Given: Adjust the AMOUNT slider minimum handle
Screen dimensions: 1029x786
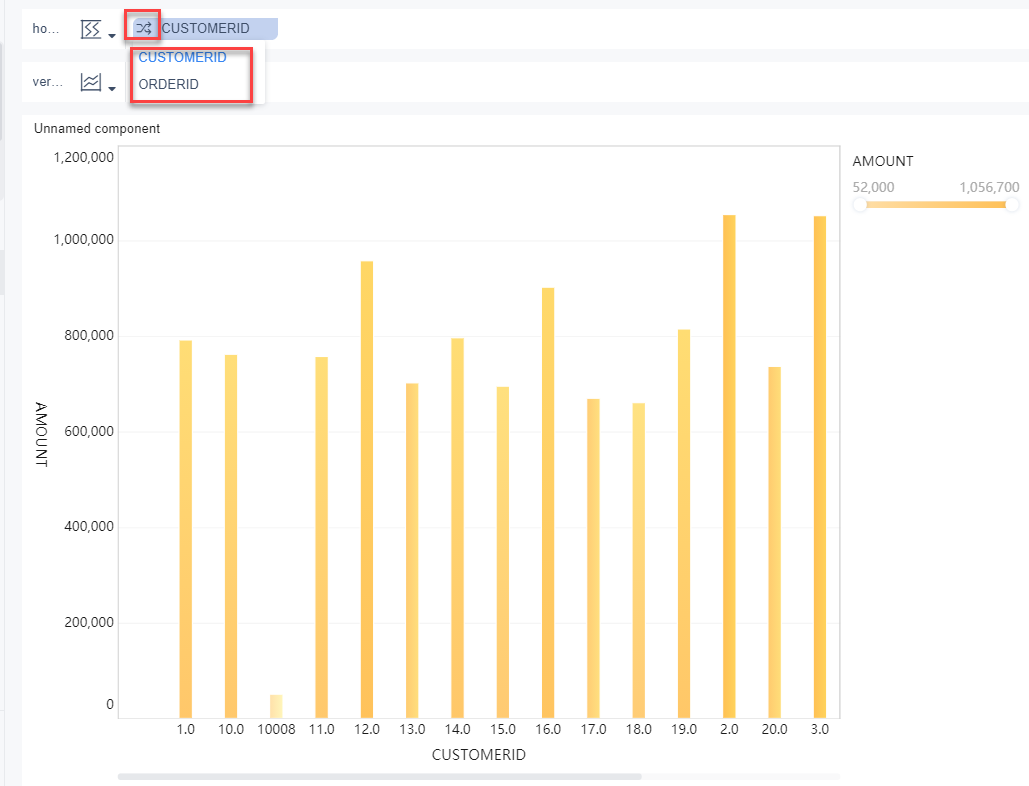Looking at the screenshot, I should coord(860,205).
